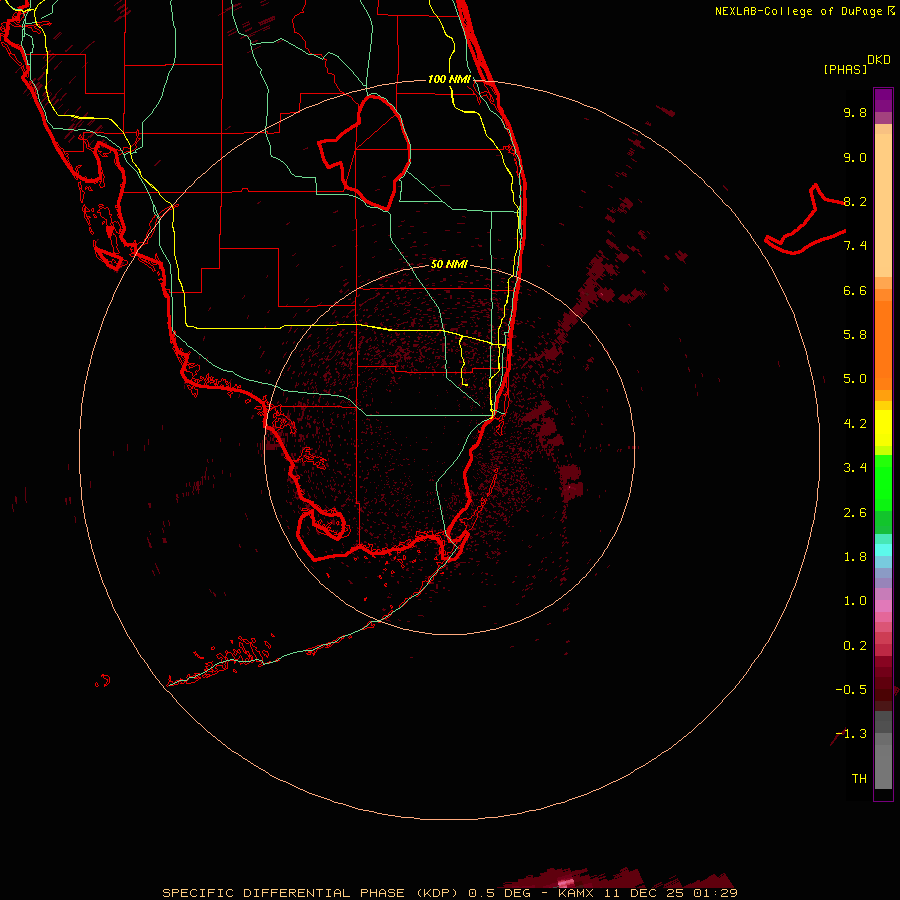Pick the yellow color bar segment

pyautogui.click(x=883, y=428)
